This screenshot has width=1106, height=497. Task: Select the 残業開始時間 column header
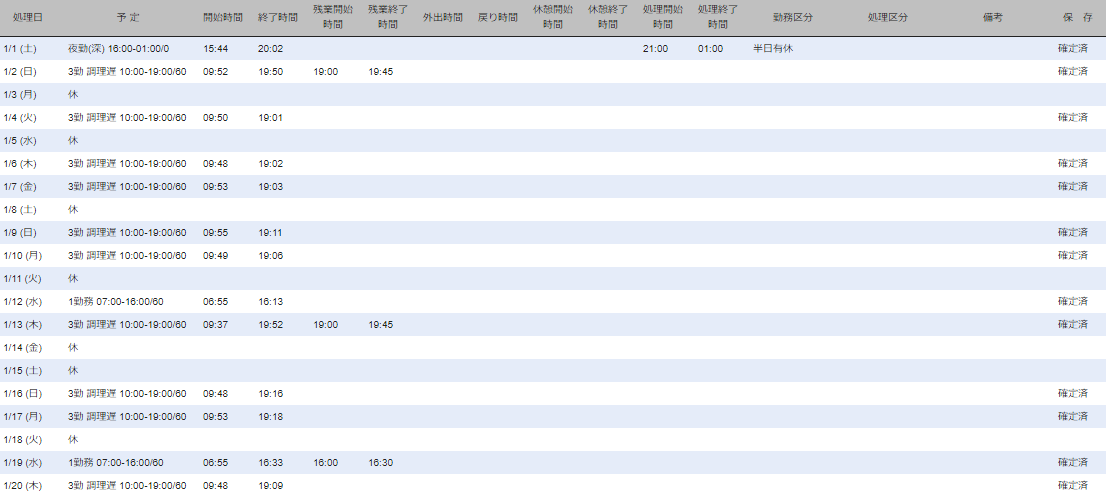(332, 17)
